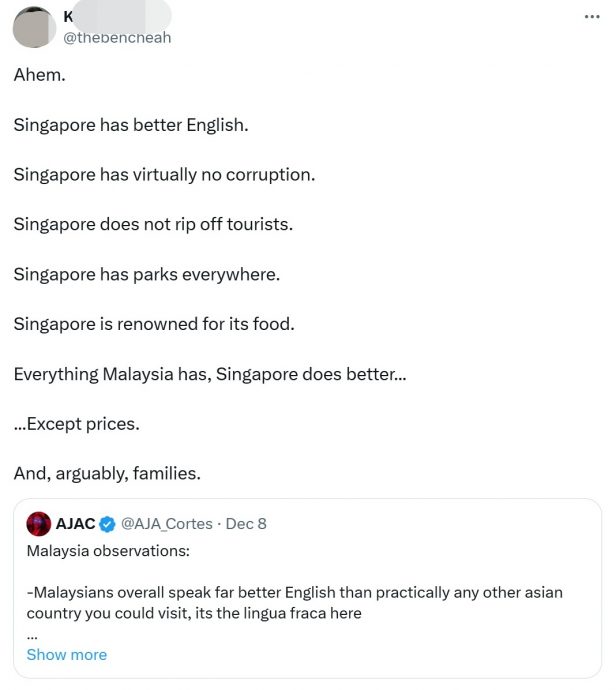
Task: Click the "...Except prices." line
Action: [x=76, y=423]
